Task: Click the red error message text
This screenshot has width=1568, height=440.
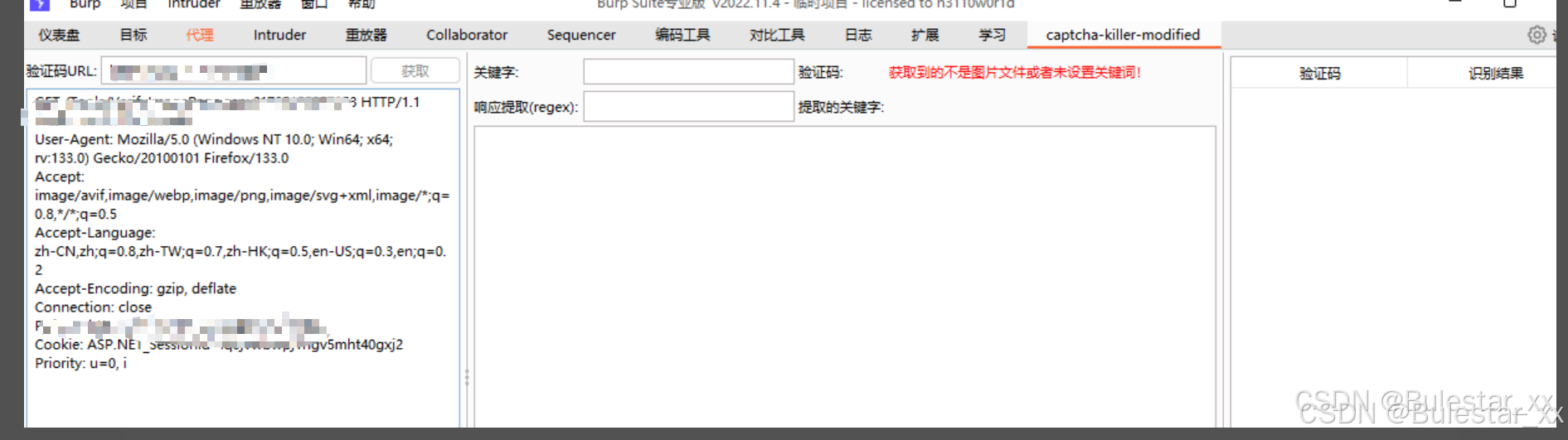Action: 1015,72
